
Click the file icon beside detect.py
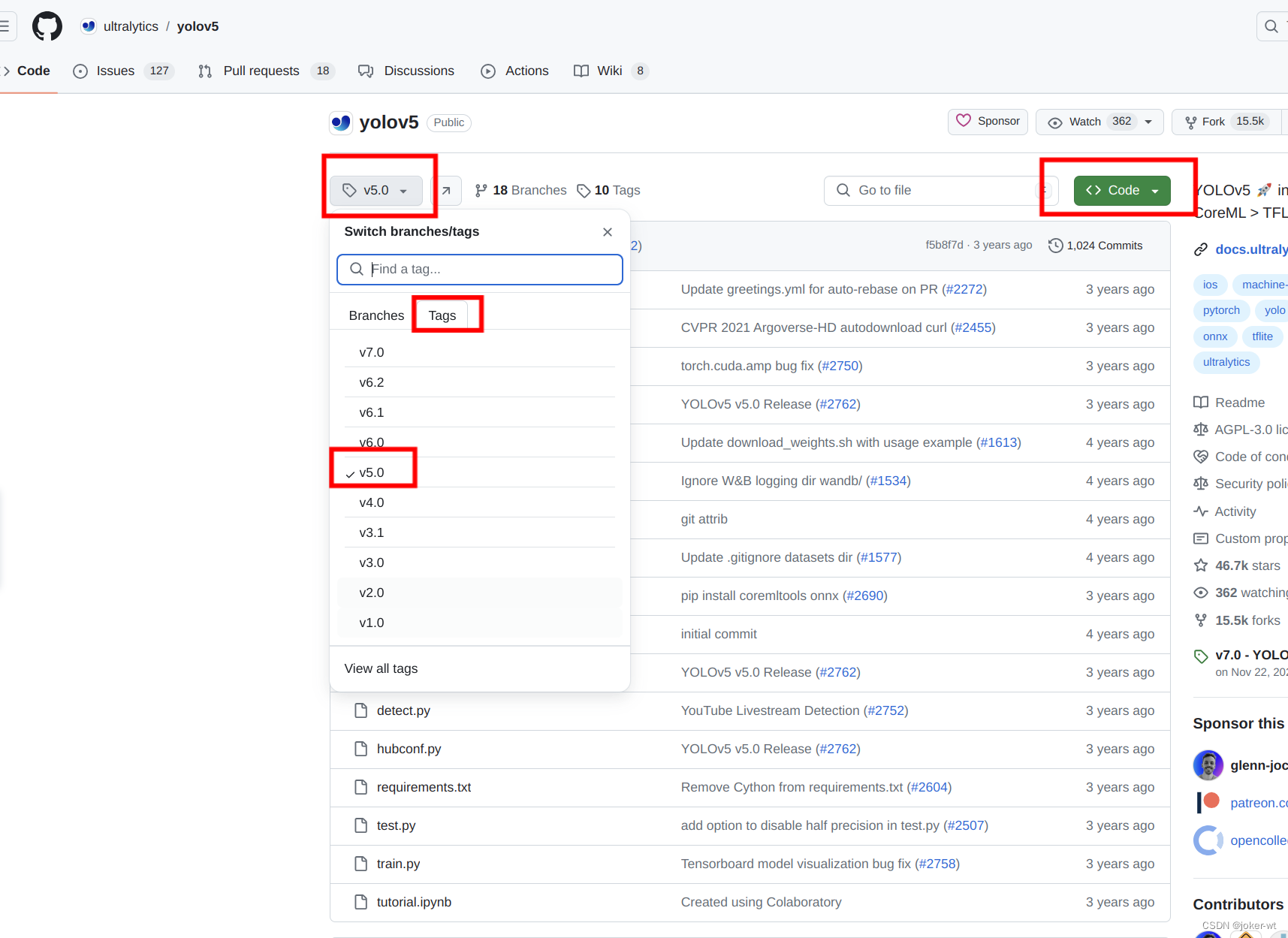(x=360, y=710)
